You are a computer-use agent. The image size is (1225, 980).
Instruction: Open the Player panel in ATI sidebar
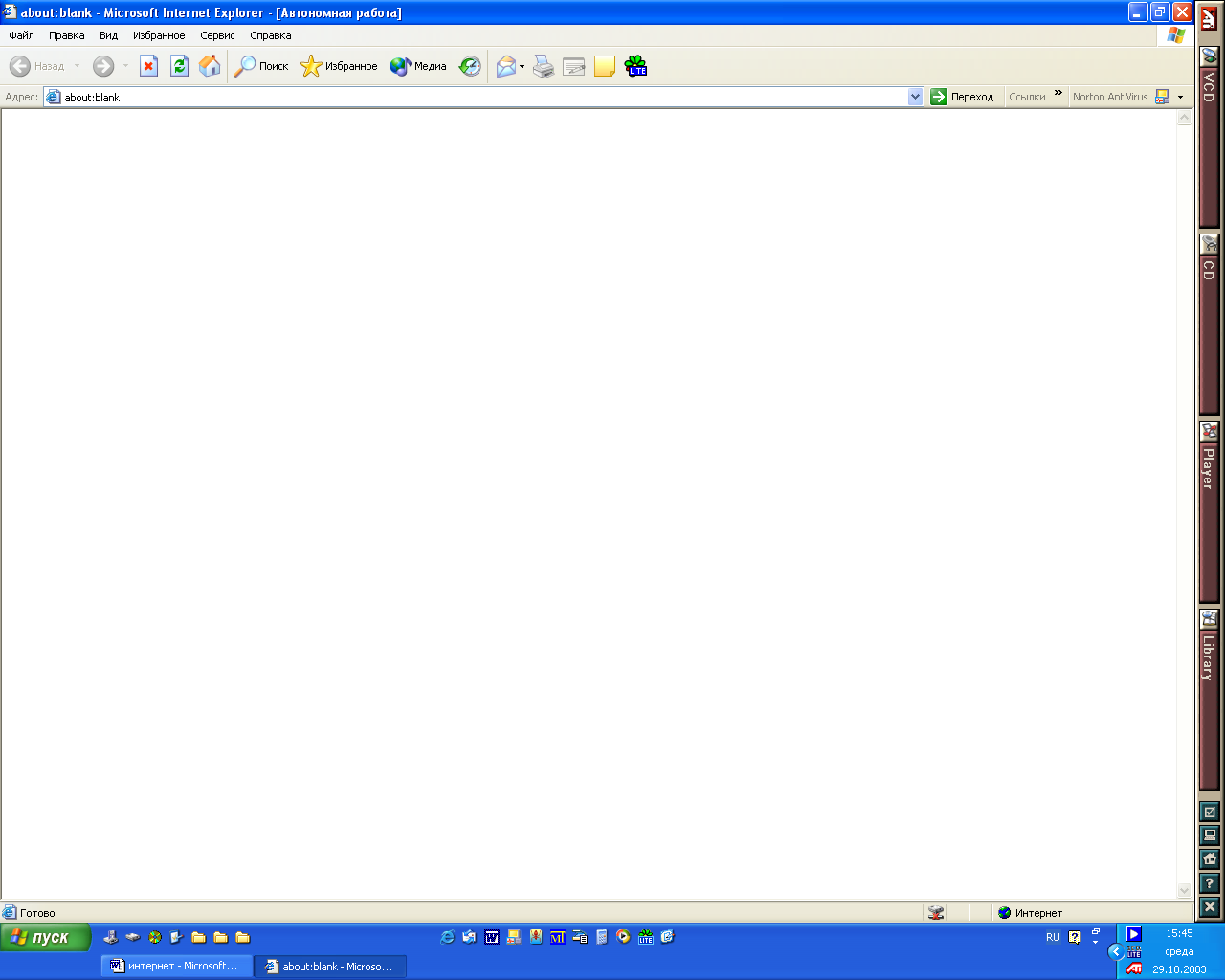(1210, 512)
